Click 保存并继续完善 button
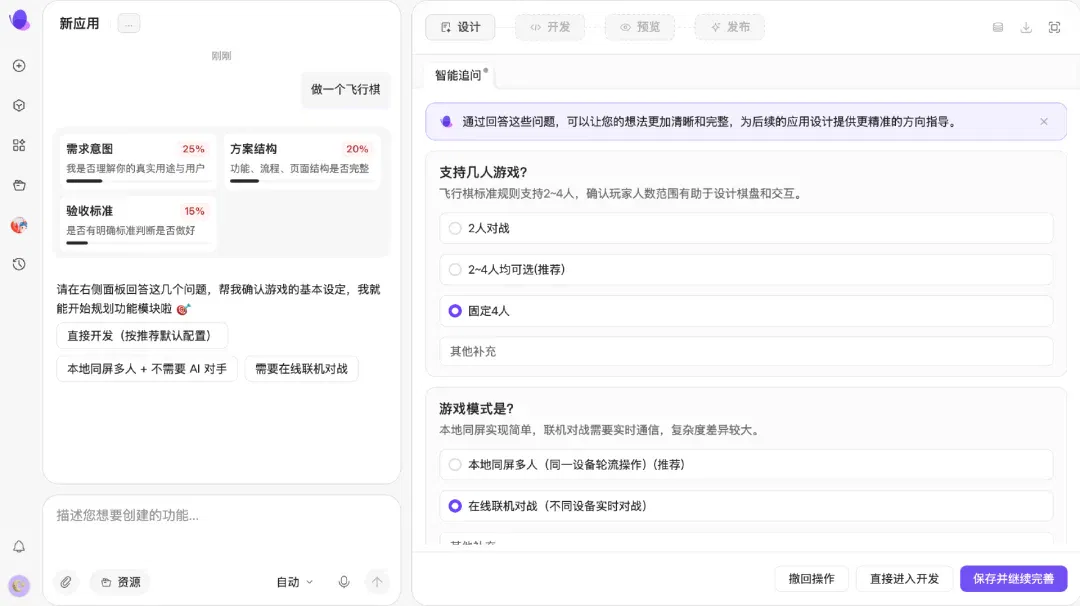1080x606 pixels. [1013, 578]
